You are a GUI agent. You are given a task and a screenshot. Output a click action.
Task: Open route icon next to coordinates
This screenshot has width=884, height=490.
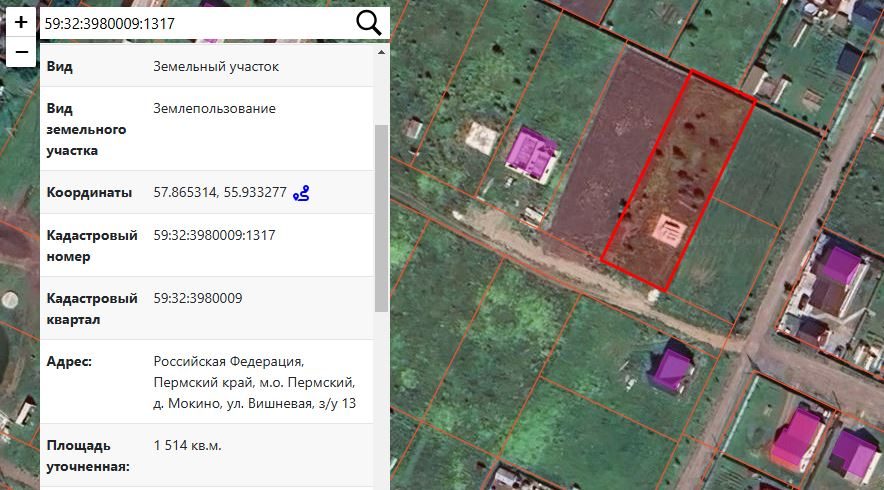click(301, 193)
